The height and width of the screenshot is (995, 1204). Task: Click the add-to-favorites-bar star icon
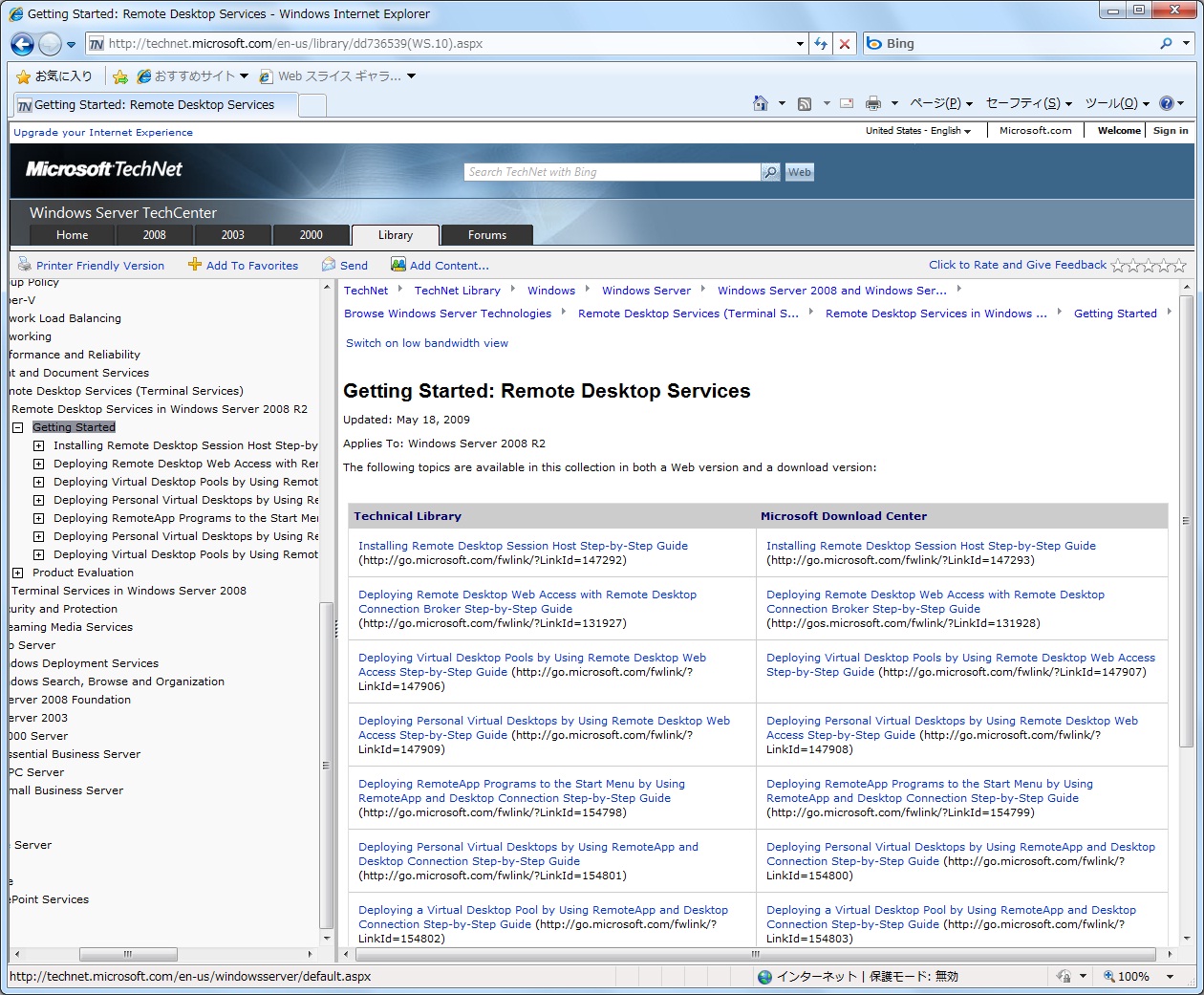point(120,76)
